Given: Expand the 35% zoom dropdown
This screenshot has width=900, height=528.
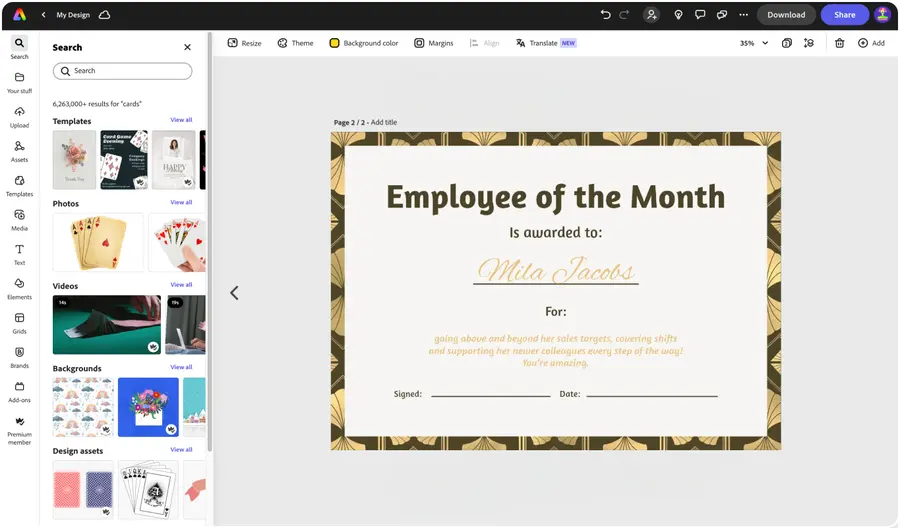Looking at the screenshot, I should point(754,43).
